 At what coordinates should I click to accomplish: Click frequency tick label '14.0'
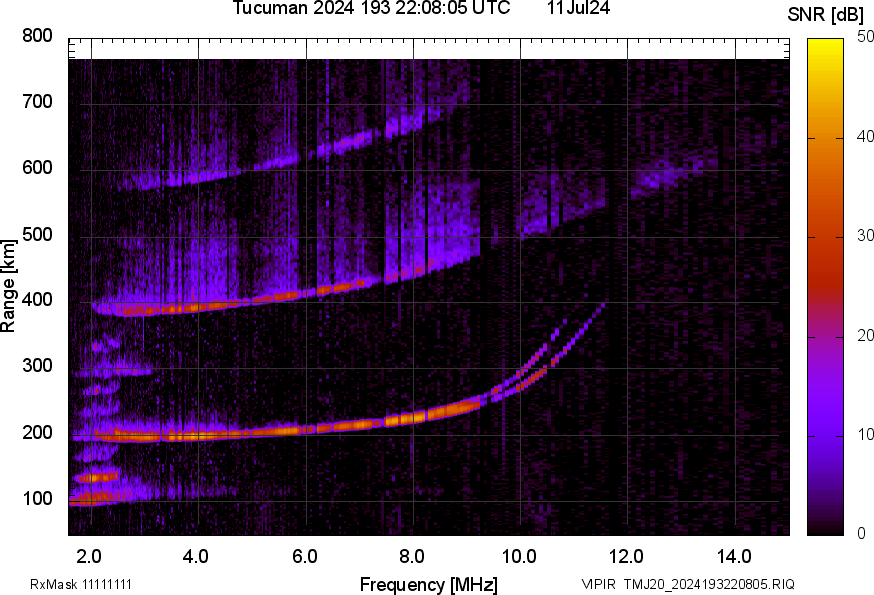click(734, 556)
